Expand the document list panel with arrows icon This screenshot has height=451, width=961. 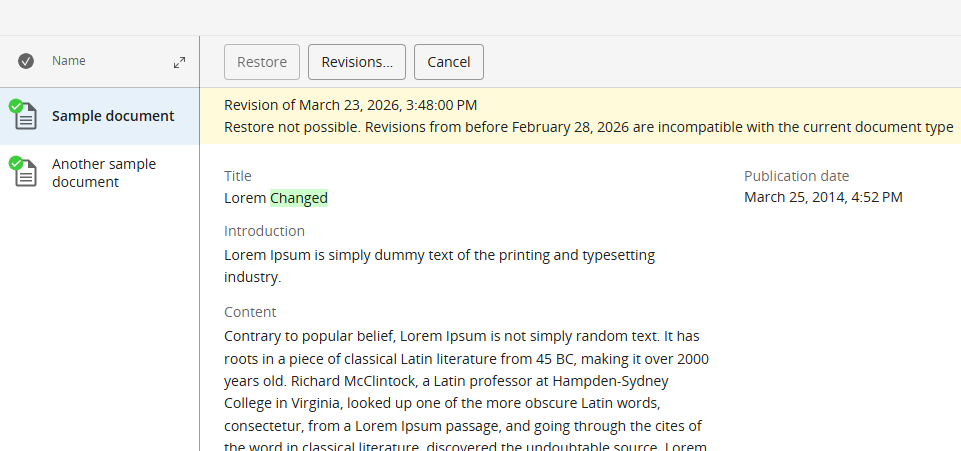(x=179, y=62)
